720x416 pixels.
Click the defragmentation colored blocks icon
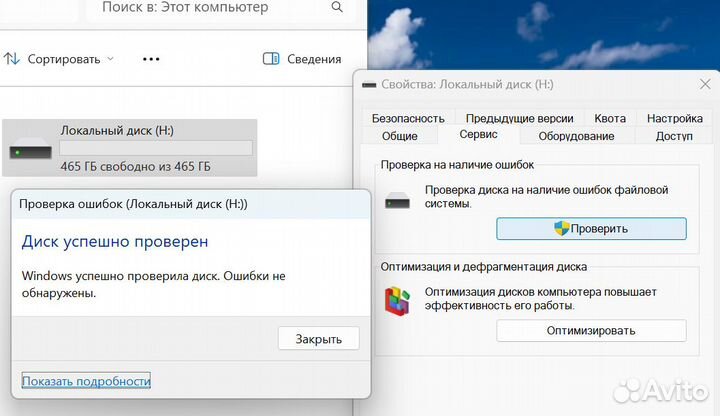pos(397,301)
